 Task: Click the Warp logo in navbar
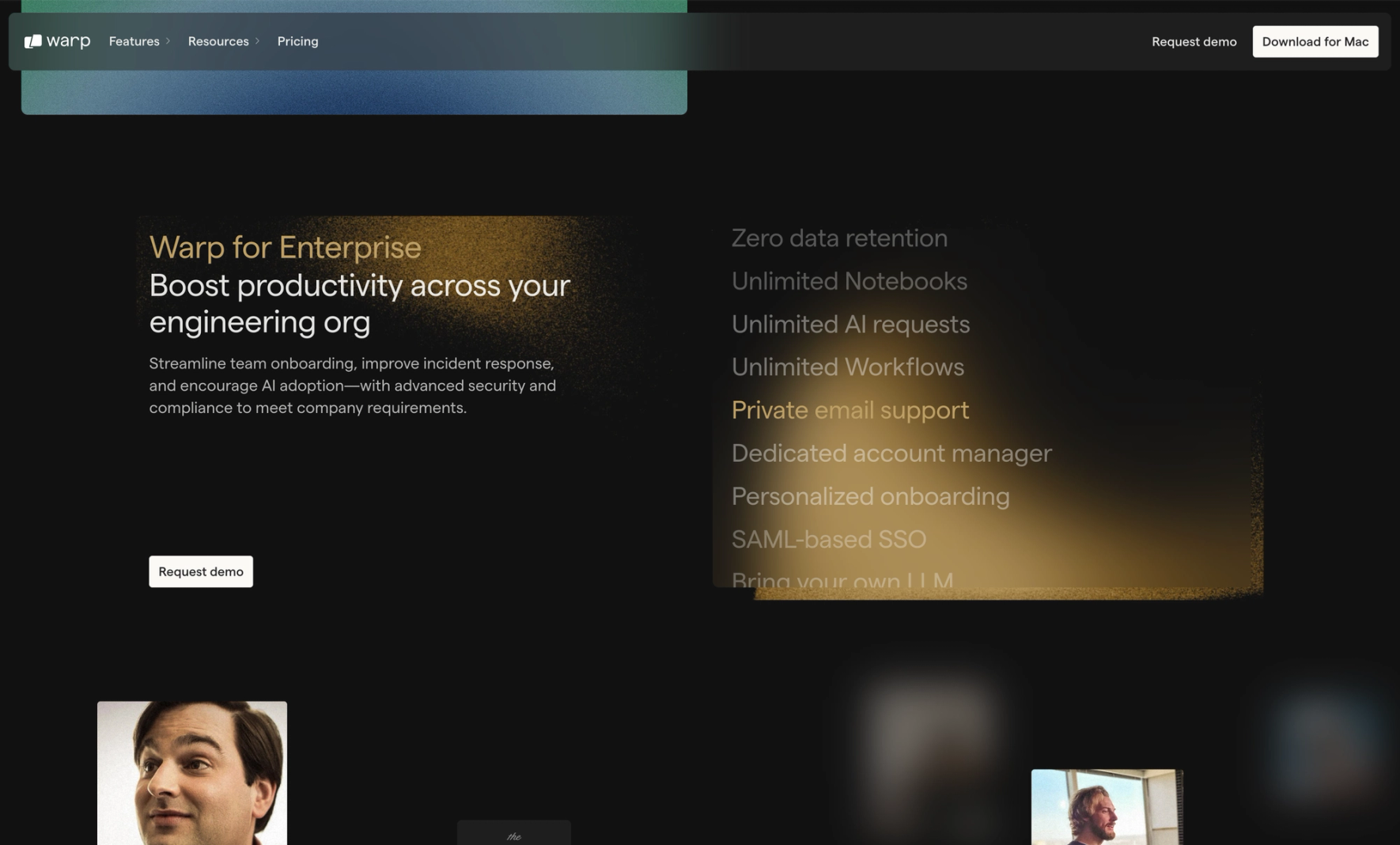(57, 41)
